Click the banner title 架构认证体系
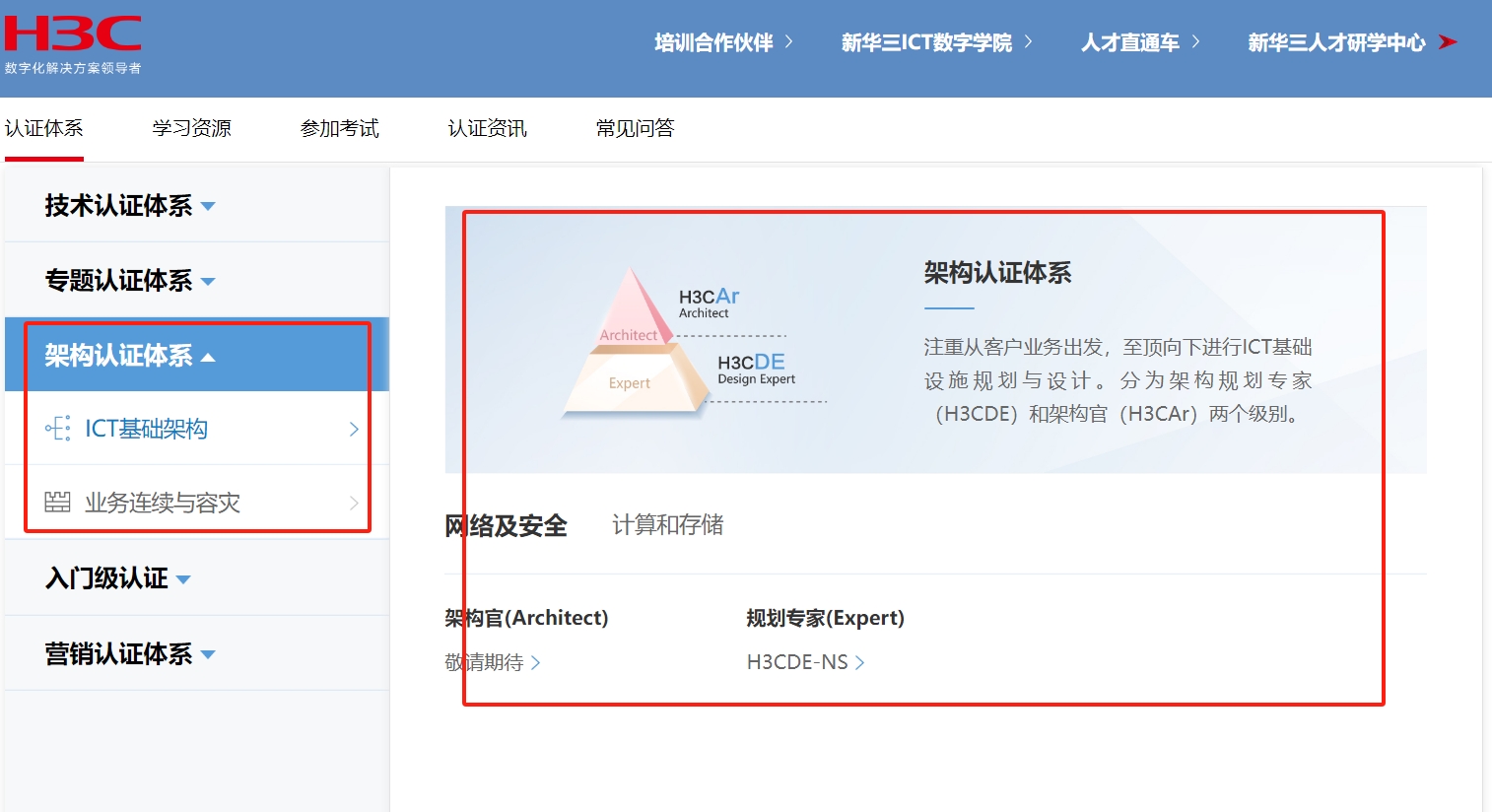Viewport: 1492px width, 812px height. point(997,273)
